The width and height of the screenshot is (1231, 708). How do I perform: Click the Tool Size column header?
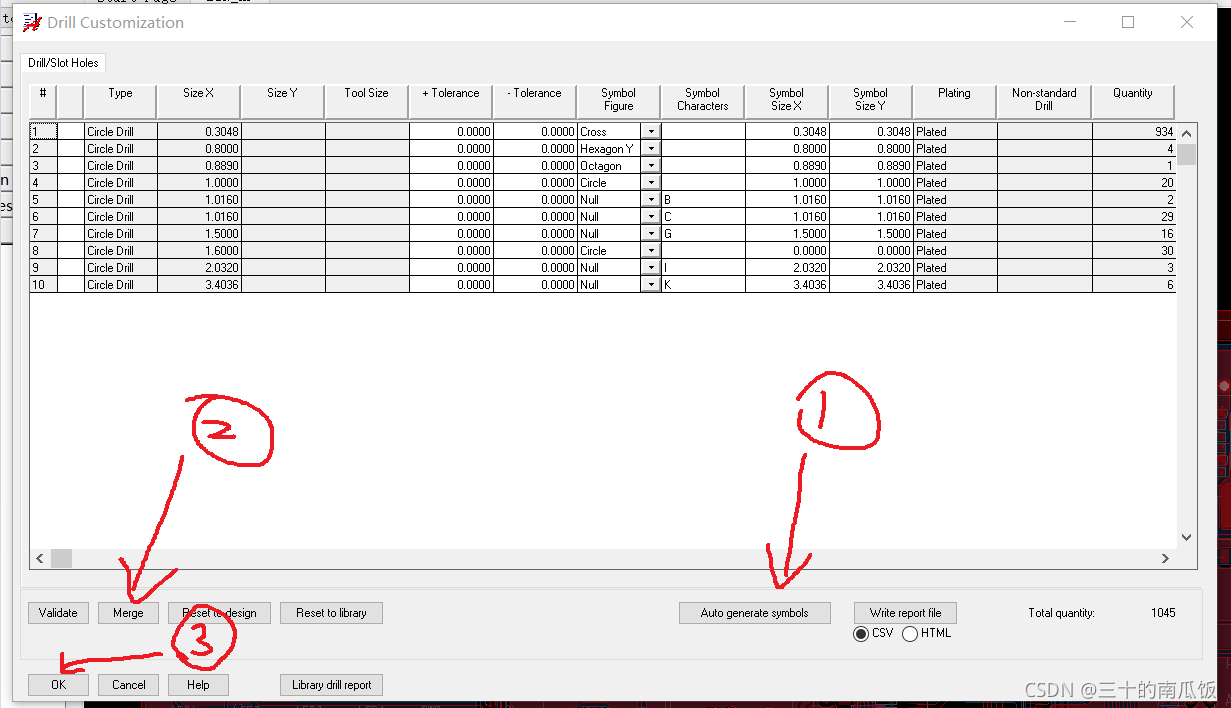366,100
